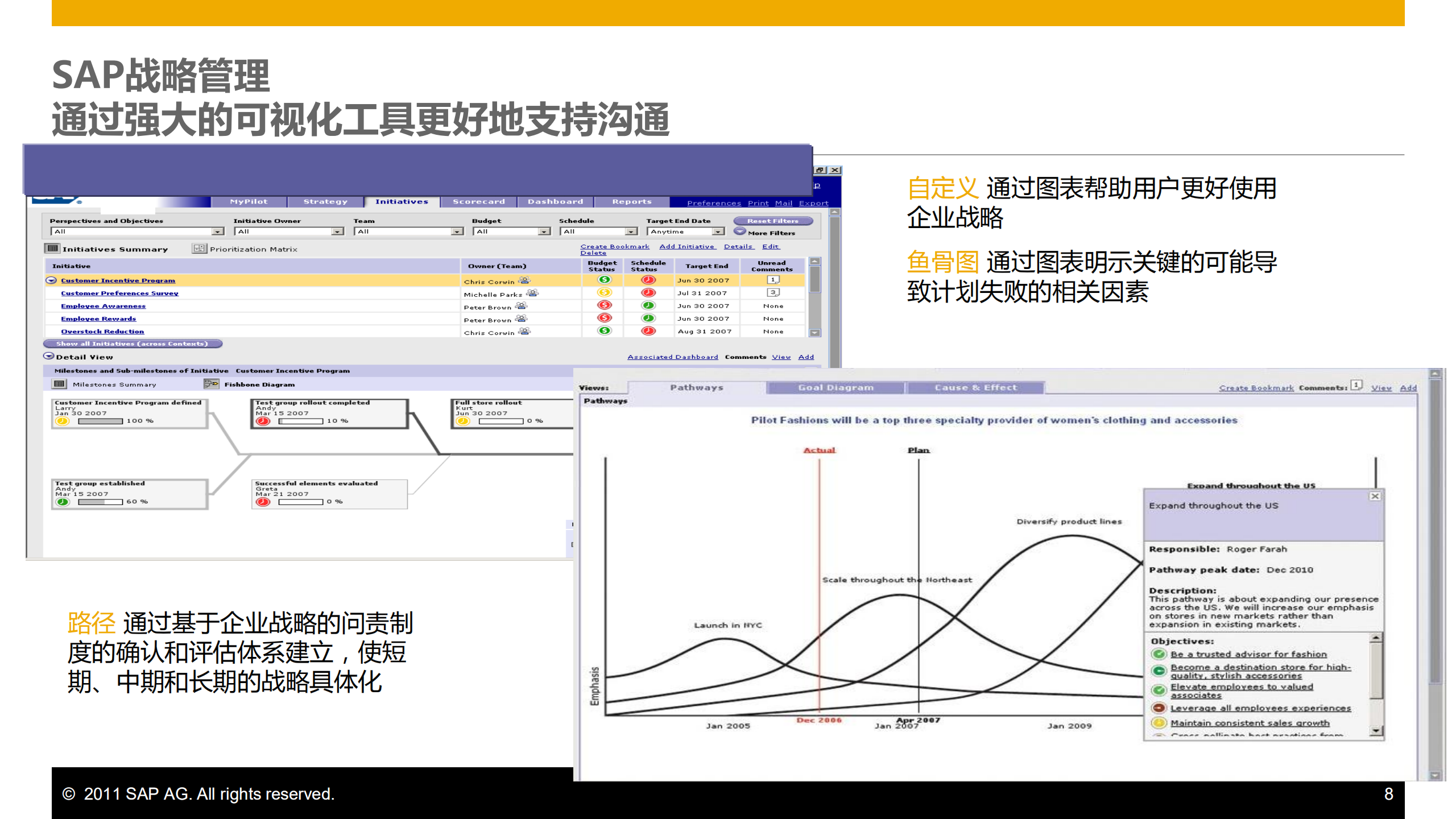Open the unread comment icon on Customer Incentive Program row
This screenshot has width=1456, height=819.
pos(773,280)
